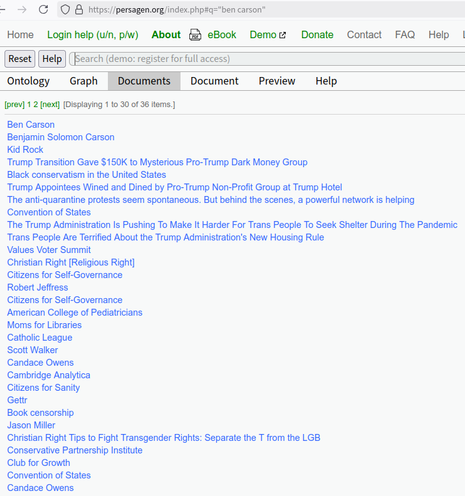Open the Help tab in the tab row

(x=326, y=81)
